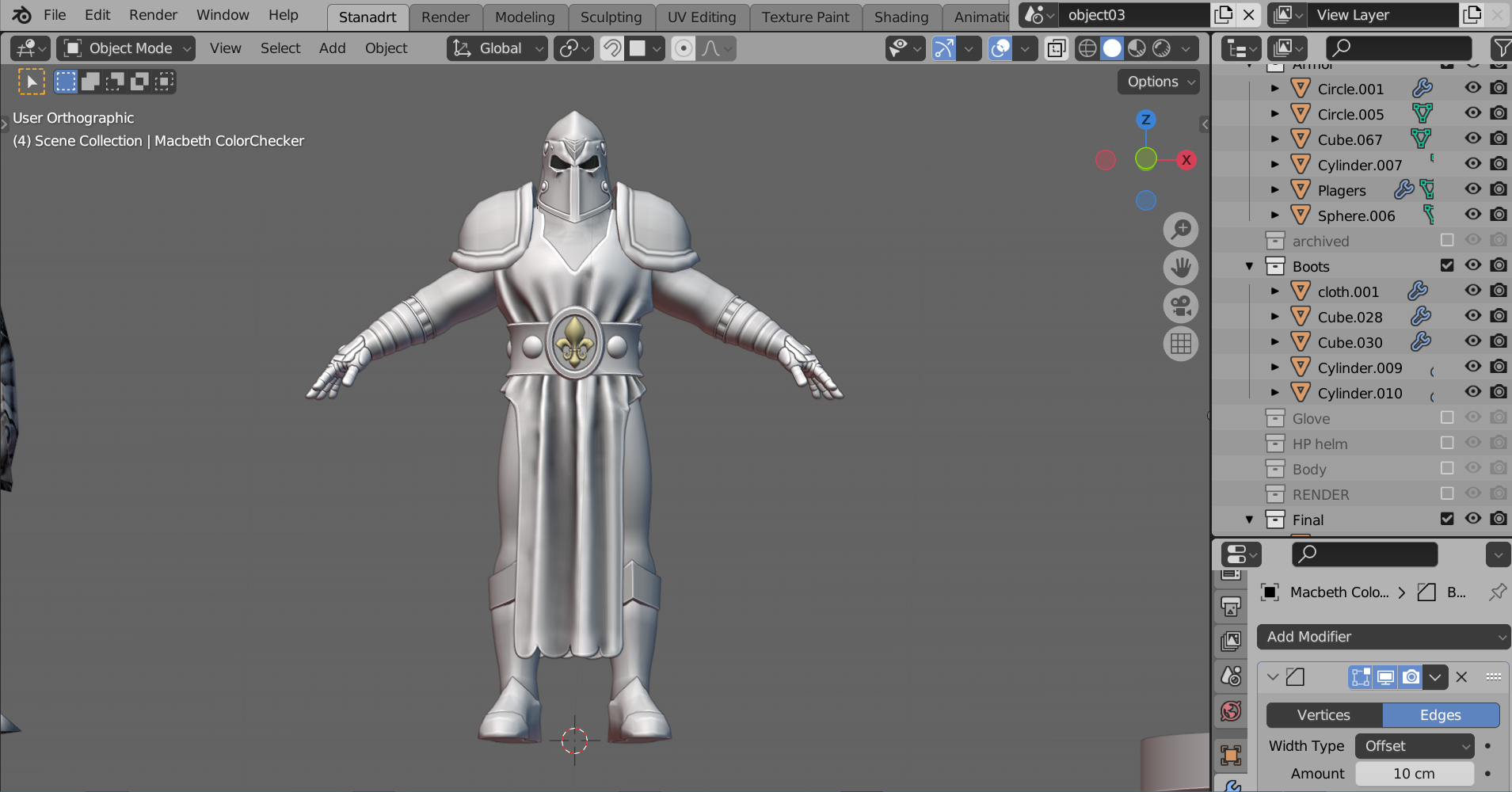Click the wrench modifier icon beside cloth.001
The width and height of the screenshot is (1512, 792).
[x=1417, y=291]
